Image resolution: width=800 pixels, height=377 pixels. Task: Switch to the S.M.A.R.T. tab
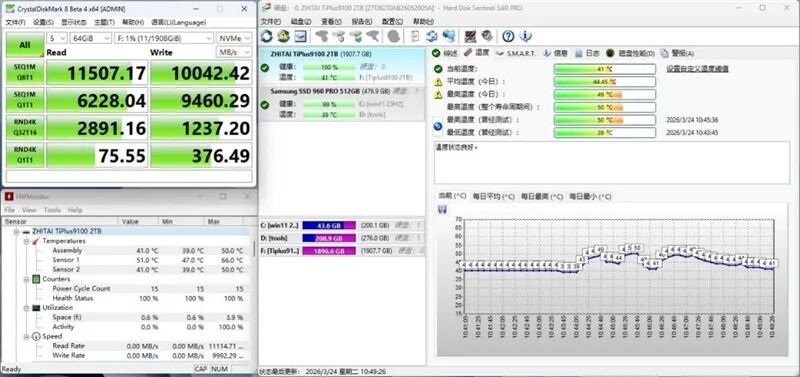coord(515,53)
